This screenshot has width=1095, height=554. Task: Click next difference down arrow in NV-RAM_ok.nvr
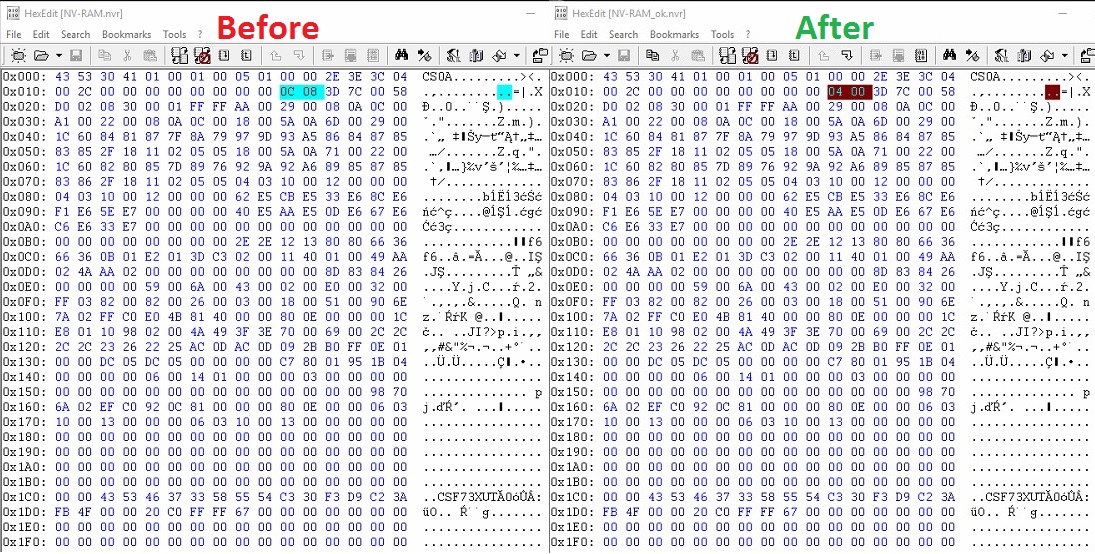click(x=846, y=55)
